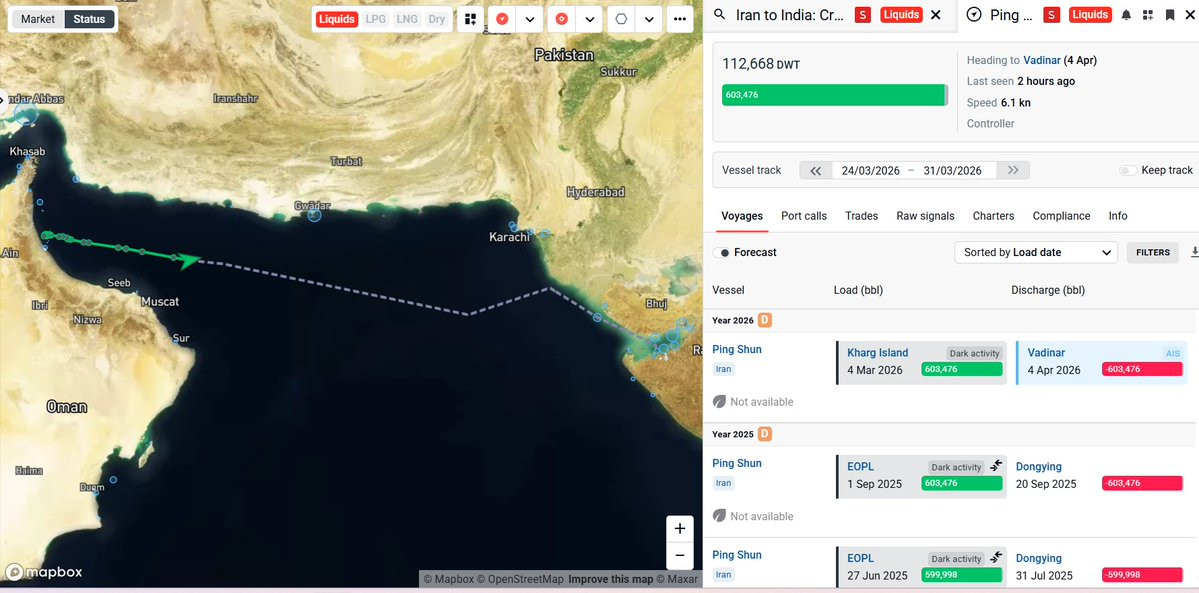Click the green 603,476 cargo capacity bar

(834, 95)
